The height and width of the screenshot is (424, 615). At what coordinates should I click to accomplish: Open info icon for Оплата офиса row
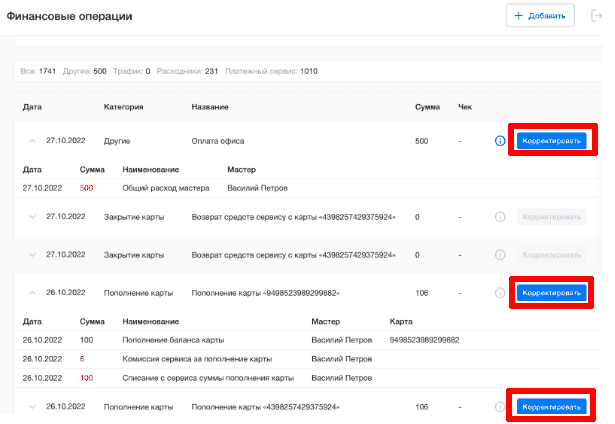pyautogui.click(x=500, y=141)
